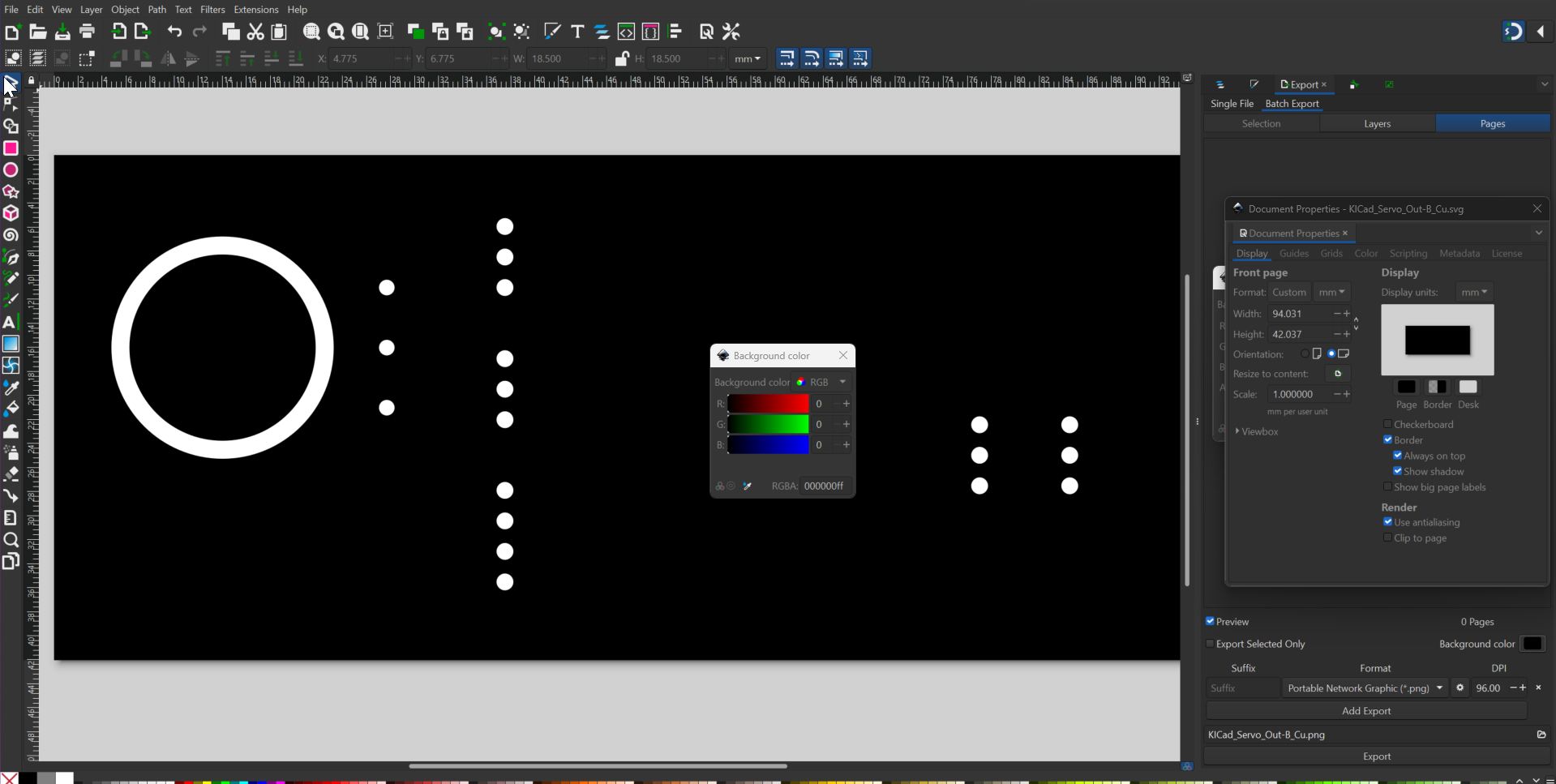Enable Clip to page
This screenshot has height=784, width=1556.
pos(1387,538)
